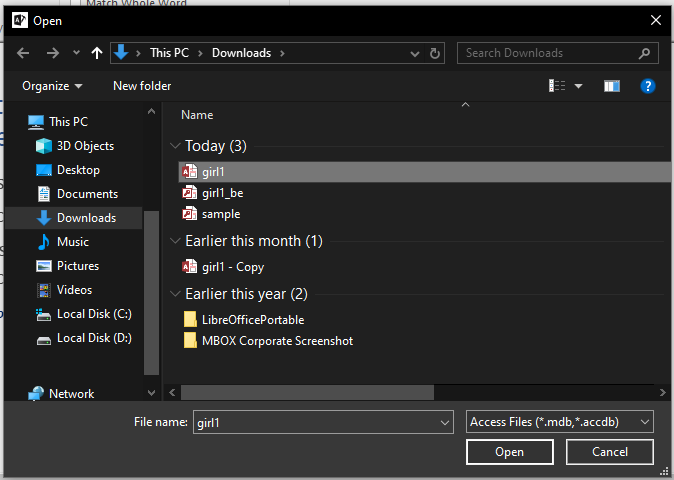674x480 pixels.
Task: Open Desktop in sidebar
Action: [68, 170]
